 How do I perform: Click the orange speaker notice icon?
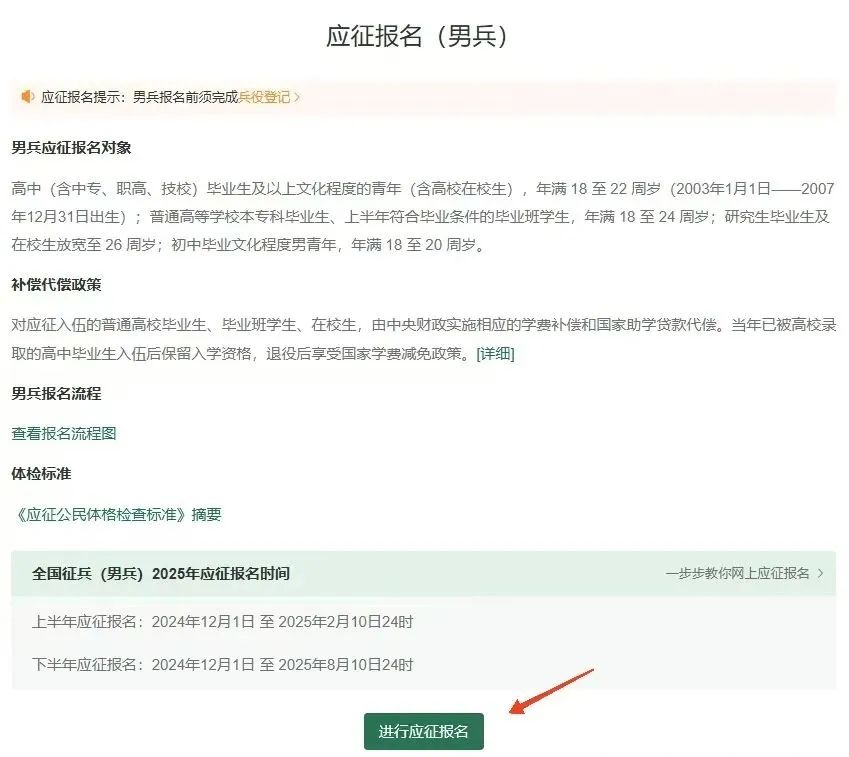click(28, 97)
